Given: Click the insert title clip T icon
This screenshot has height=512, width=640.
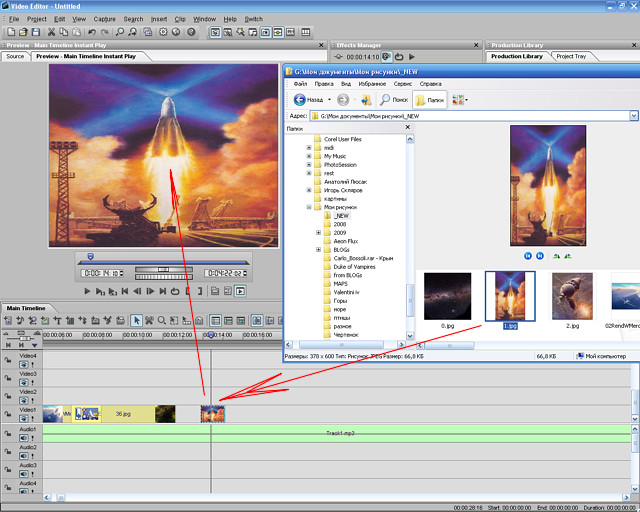Looking at the screenshot, I should (x=58, y=321).
